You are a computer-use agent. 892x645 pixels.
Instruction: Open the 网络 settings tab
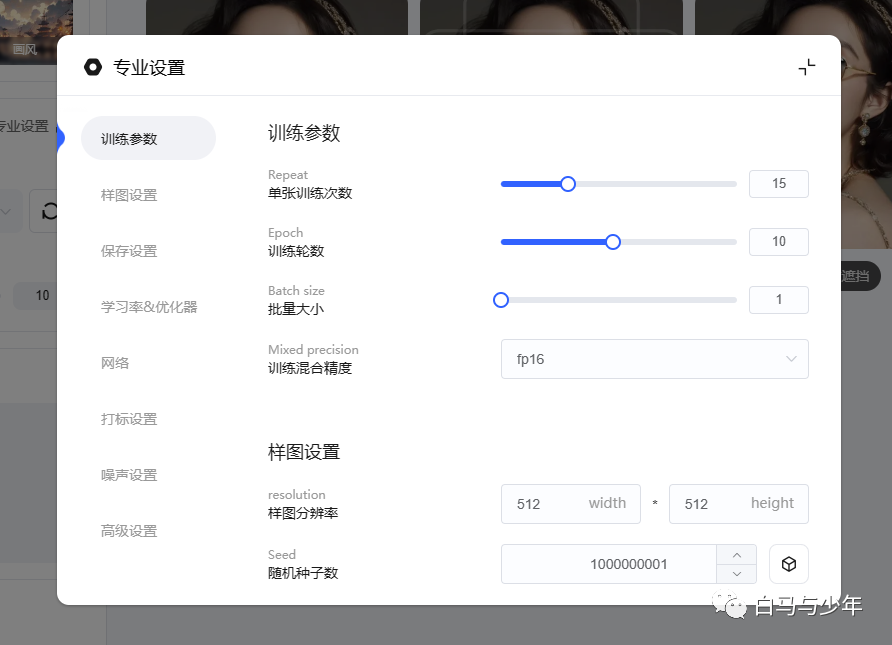tap(115, 363)
